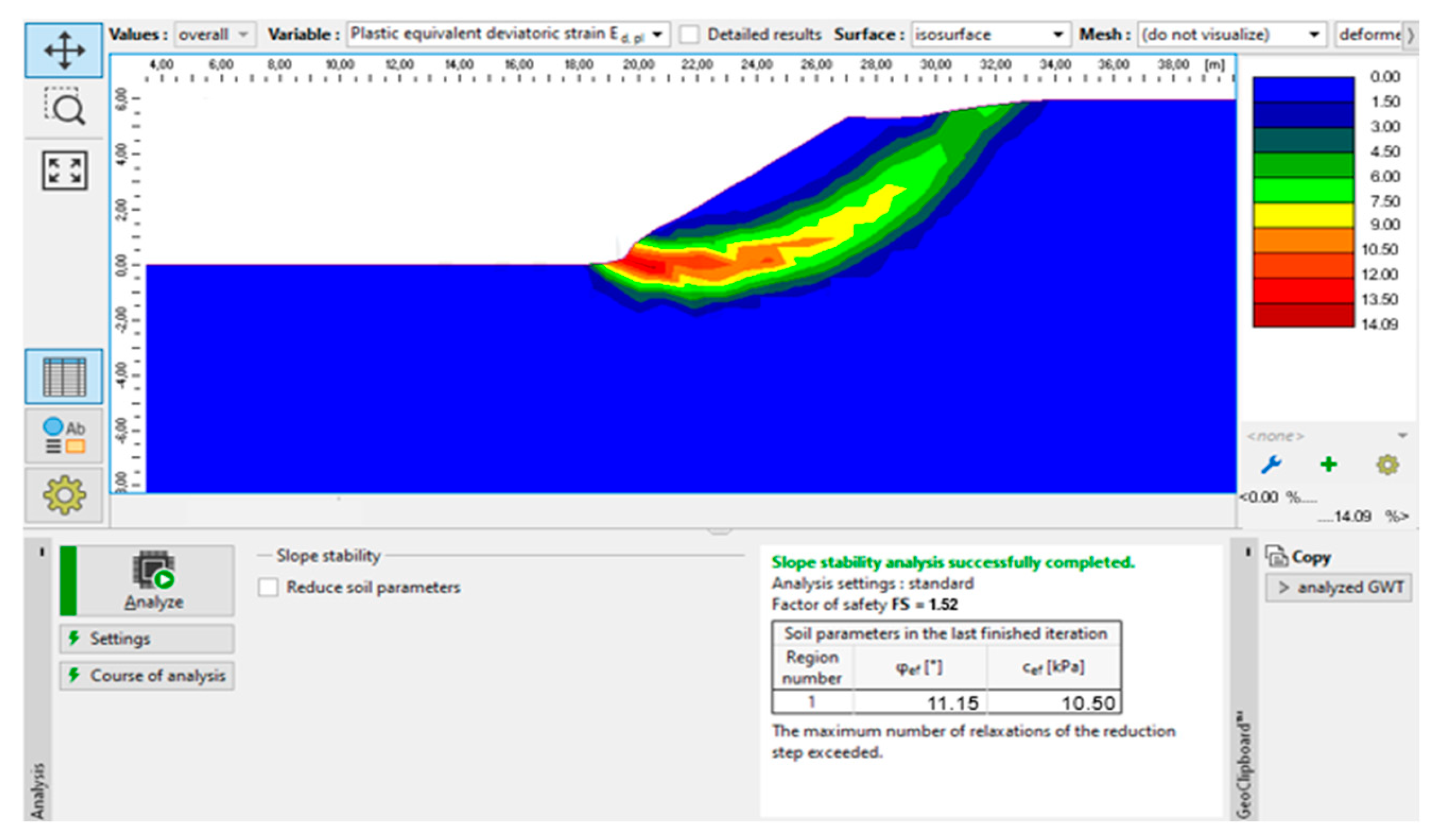Open the Variable plastic strain dropdown
1437x840 pixels.
click(x=508, y=34)
